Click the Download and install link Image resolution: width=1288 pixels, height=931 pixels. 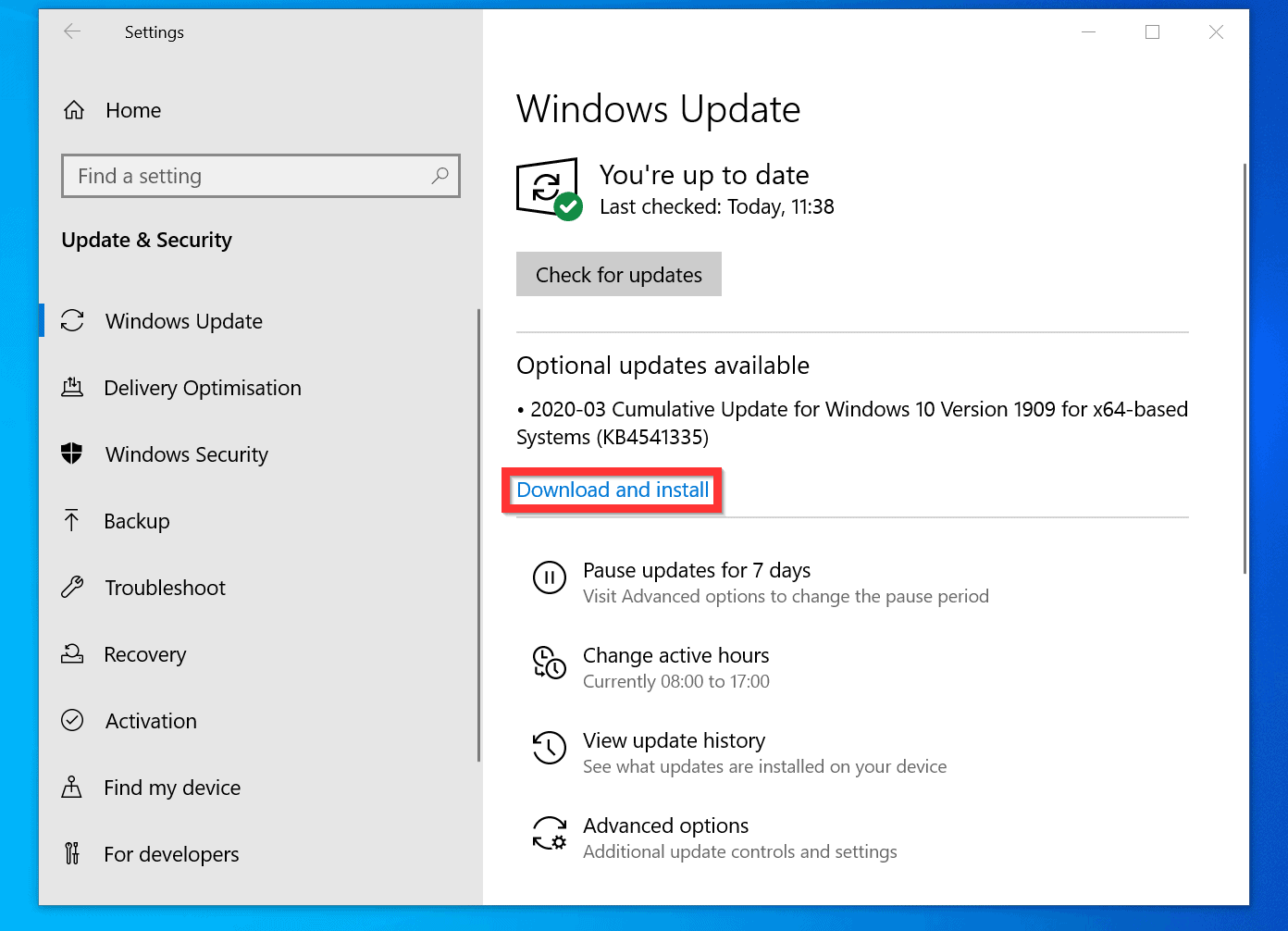pyautogui.click(x=612, y=490)
